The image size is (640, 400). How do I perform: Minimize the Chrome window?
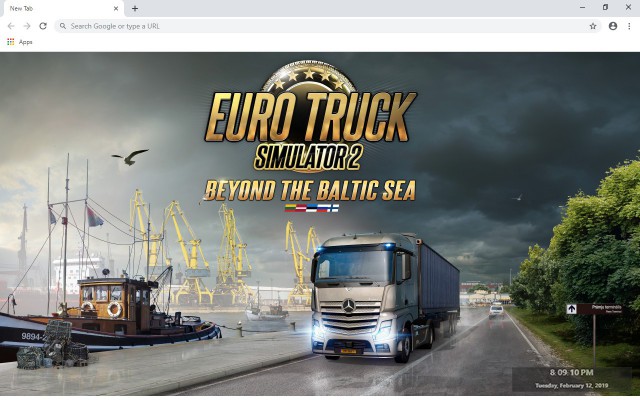click(582, 7)
